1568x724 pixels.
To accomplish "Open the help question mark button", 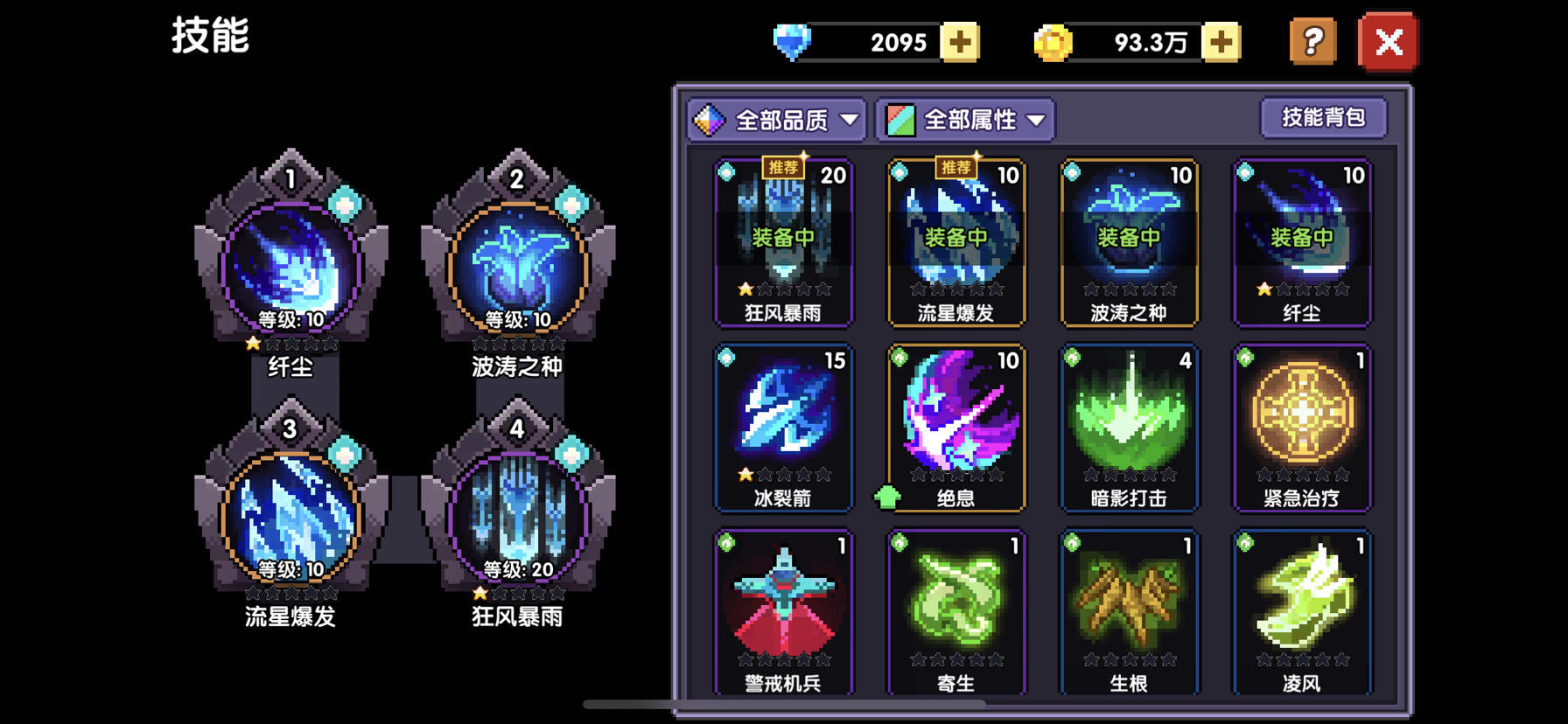I will (1312, 41).
